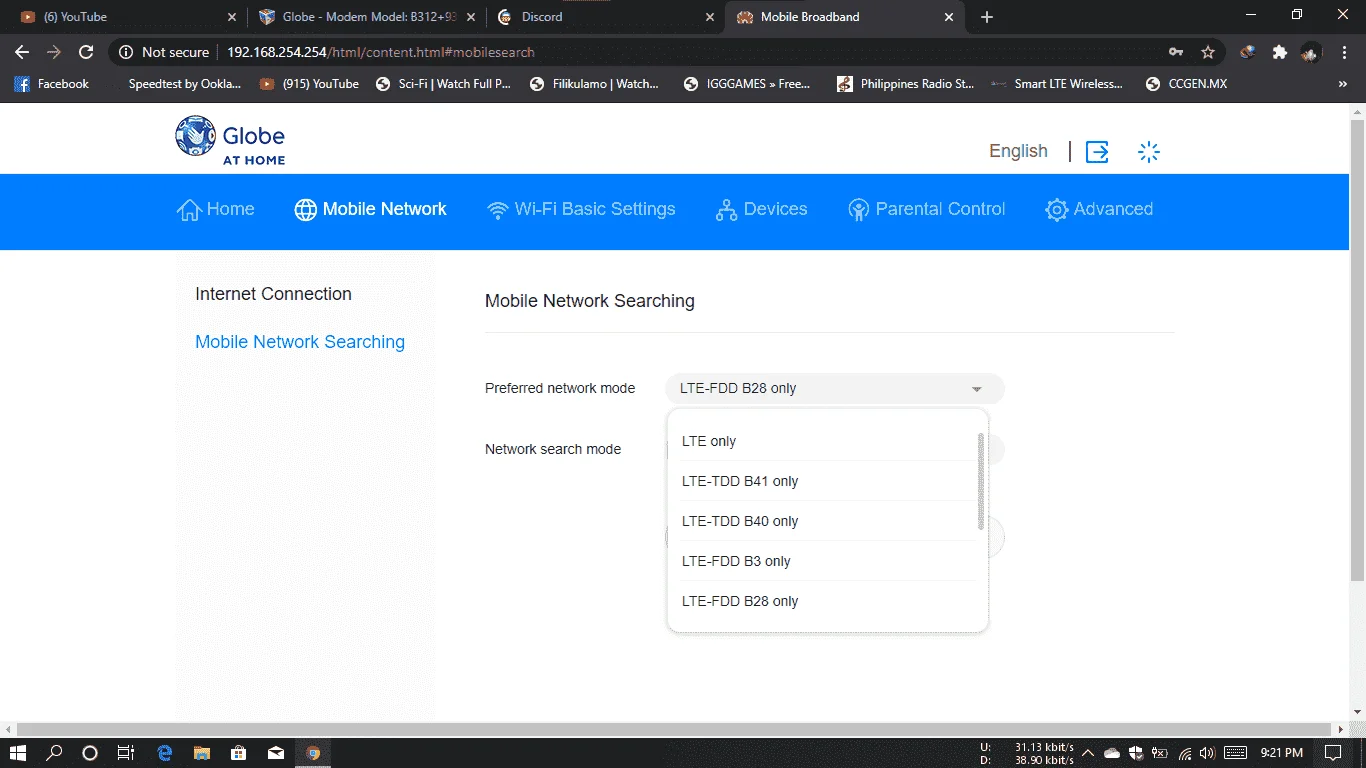Open the OneDrive cloud tray icon
This screenshot has width=1366, height=768.
pyautogui.click(x=1112, y=753)
